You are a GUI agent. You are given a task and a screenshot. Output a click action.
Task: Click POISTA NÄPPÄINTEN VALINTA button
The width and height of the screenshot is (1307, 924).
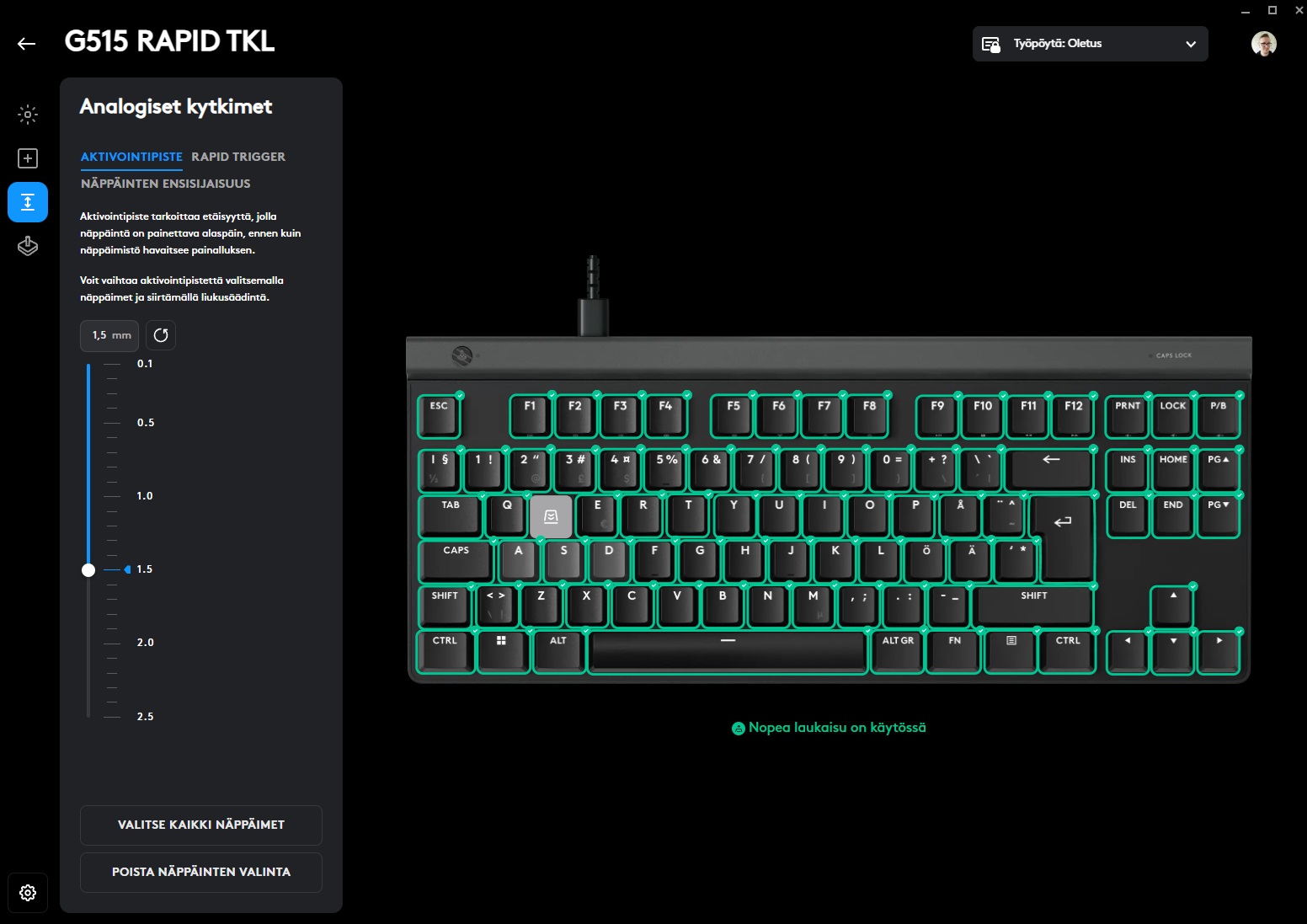(201, 872)
